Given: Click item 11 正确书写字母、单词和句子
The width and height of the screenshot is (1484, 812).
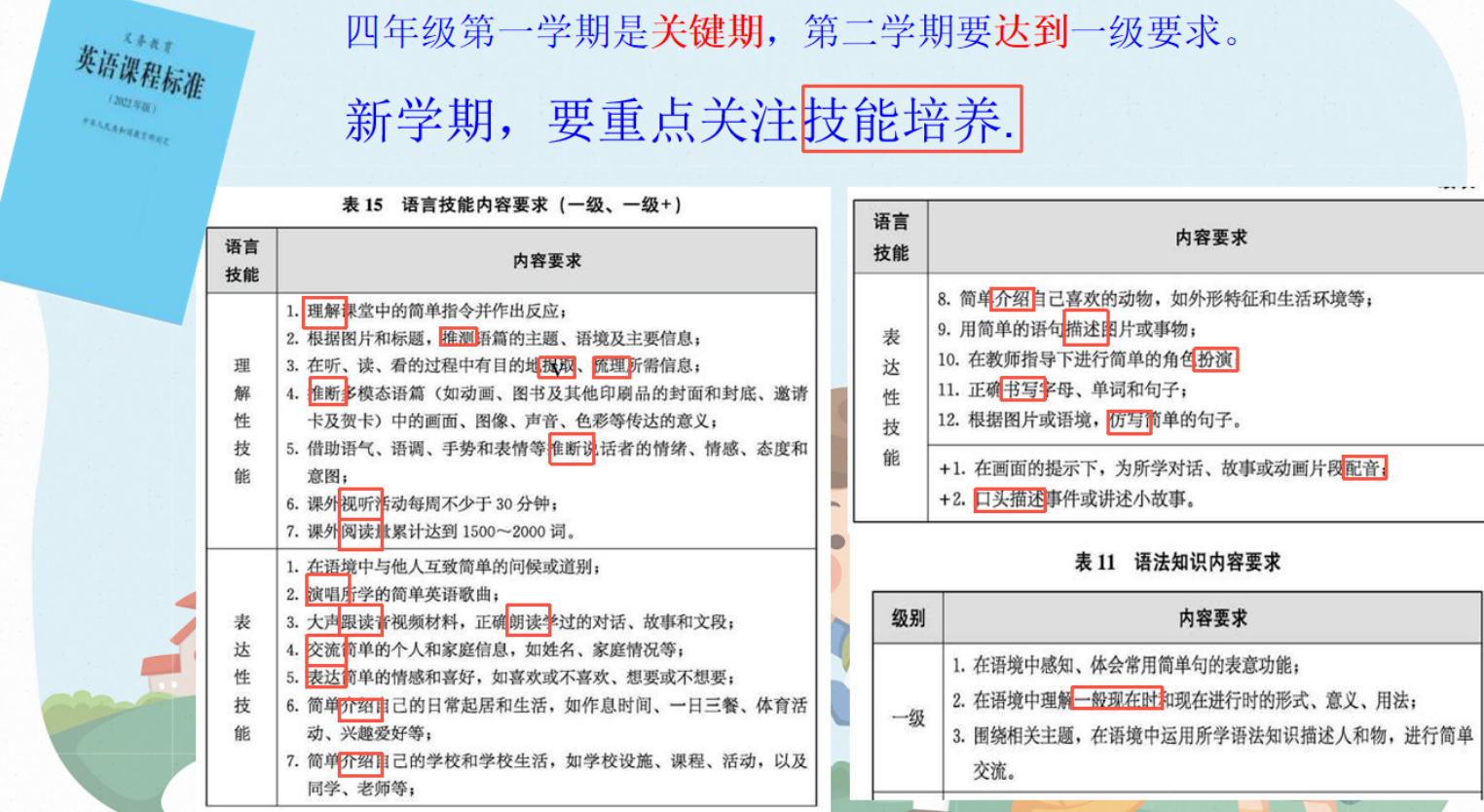Looking at the screenshot, I should pos(1062,389).
